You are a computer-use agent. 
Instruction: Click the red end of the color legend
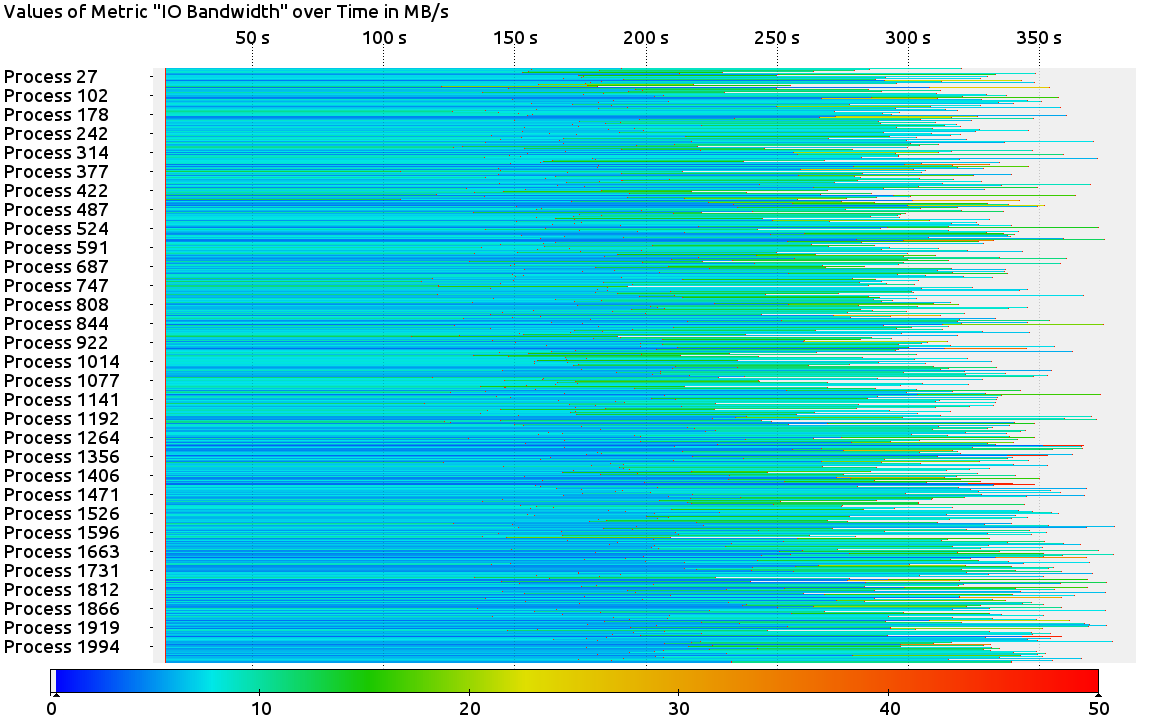click(1085, 681)
